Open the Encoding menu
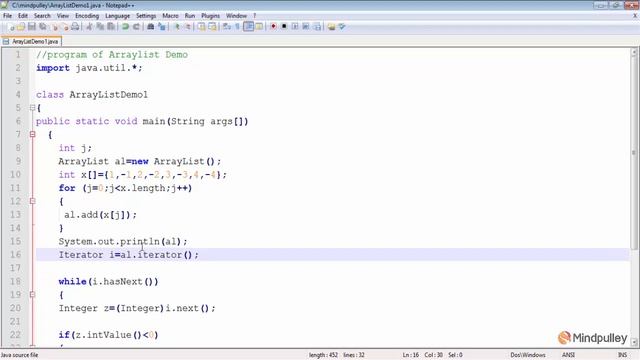Viewport: 640px width, 360px height. 87,16
